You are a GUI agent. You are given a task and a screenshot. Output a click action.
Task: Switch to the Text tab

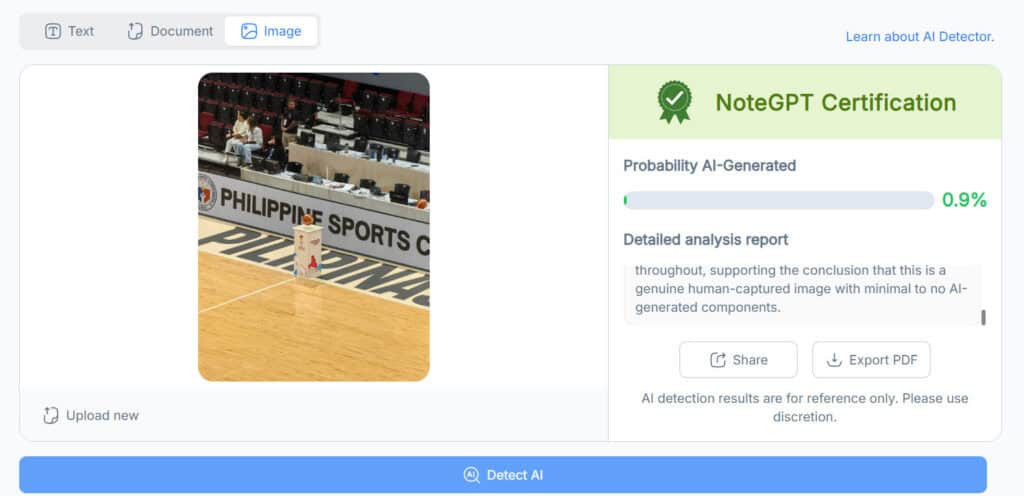point(69,31)
